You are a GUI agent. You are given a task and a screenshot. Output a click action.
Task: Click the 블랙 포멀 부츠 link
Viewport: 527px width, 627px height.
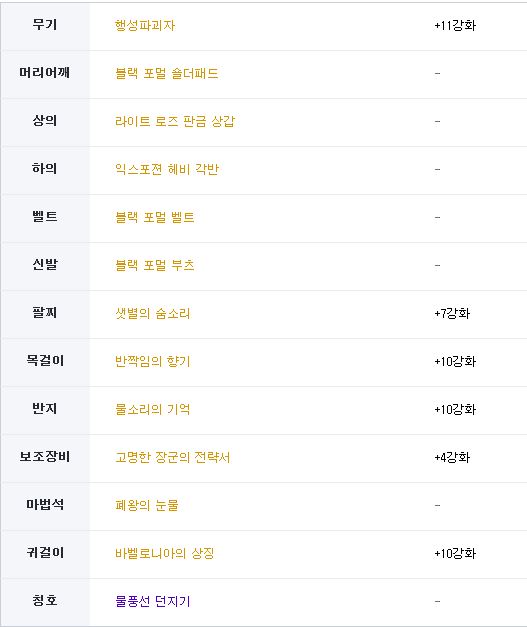155,266
